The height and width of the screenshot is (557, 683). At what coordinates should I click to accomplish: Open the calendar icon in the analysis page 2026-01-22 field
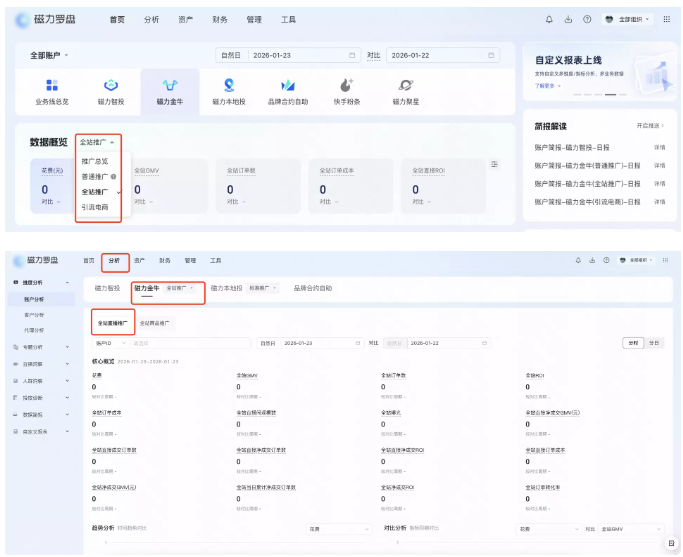484,343
